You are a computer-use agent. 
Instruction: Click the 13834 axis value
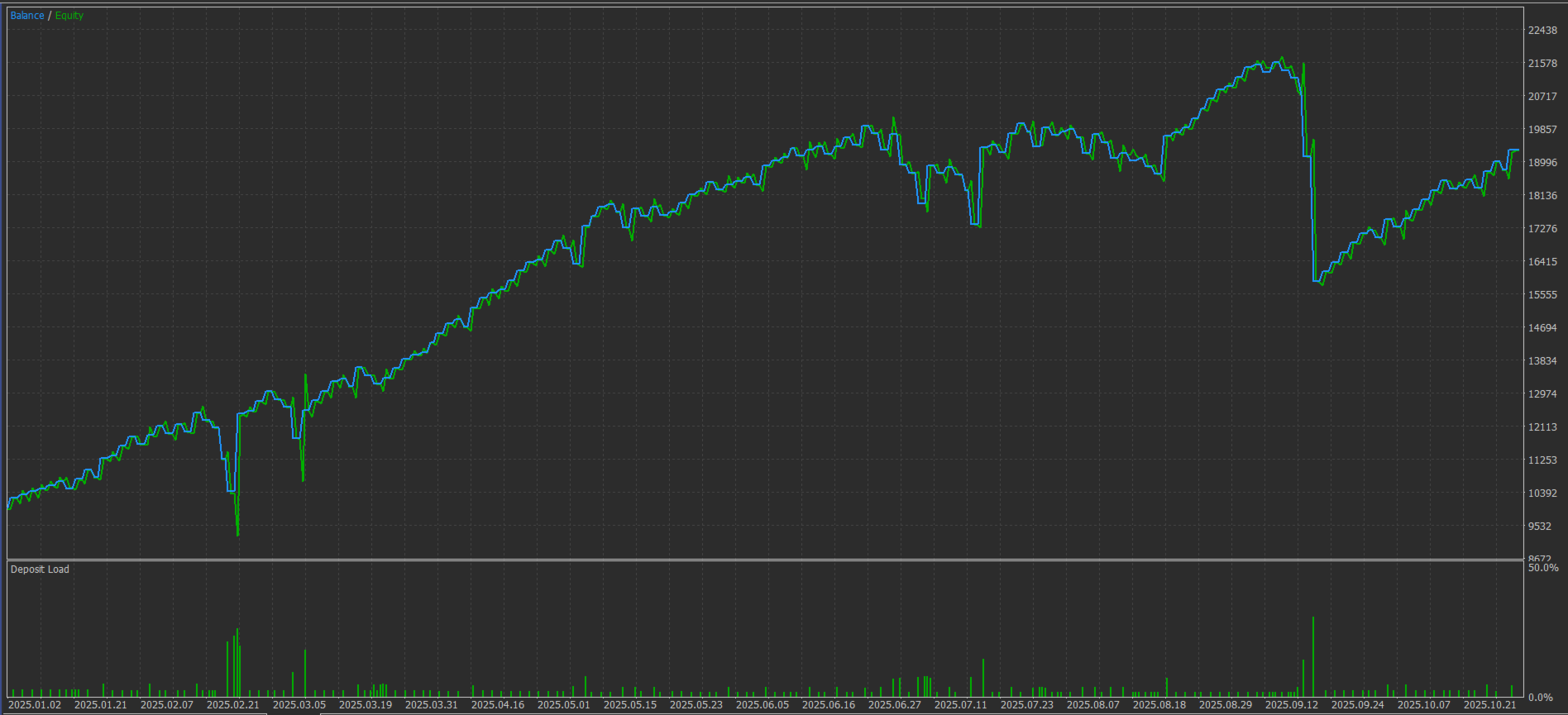click(1542, 361)
